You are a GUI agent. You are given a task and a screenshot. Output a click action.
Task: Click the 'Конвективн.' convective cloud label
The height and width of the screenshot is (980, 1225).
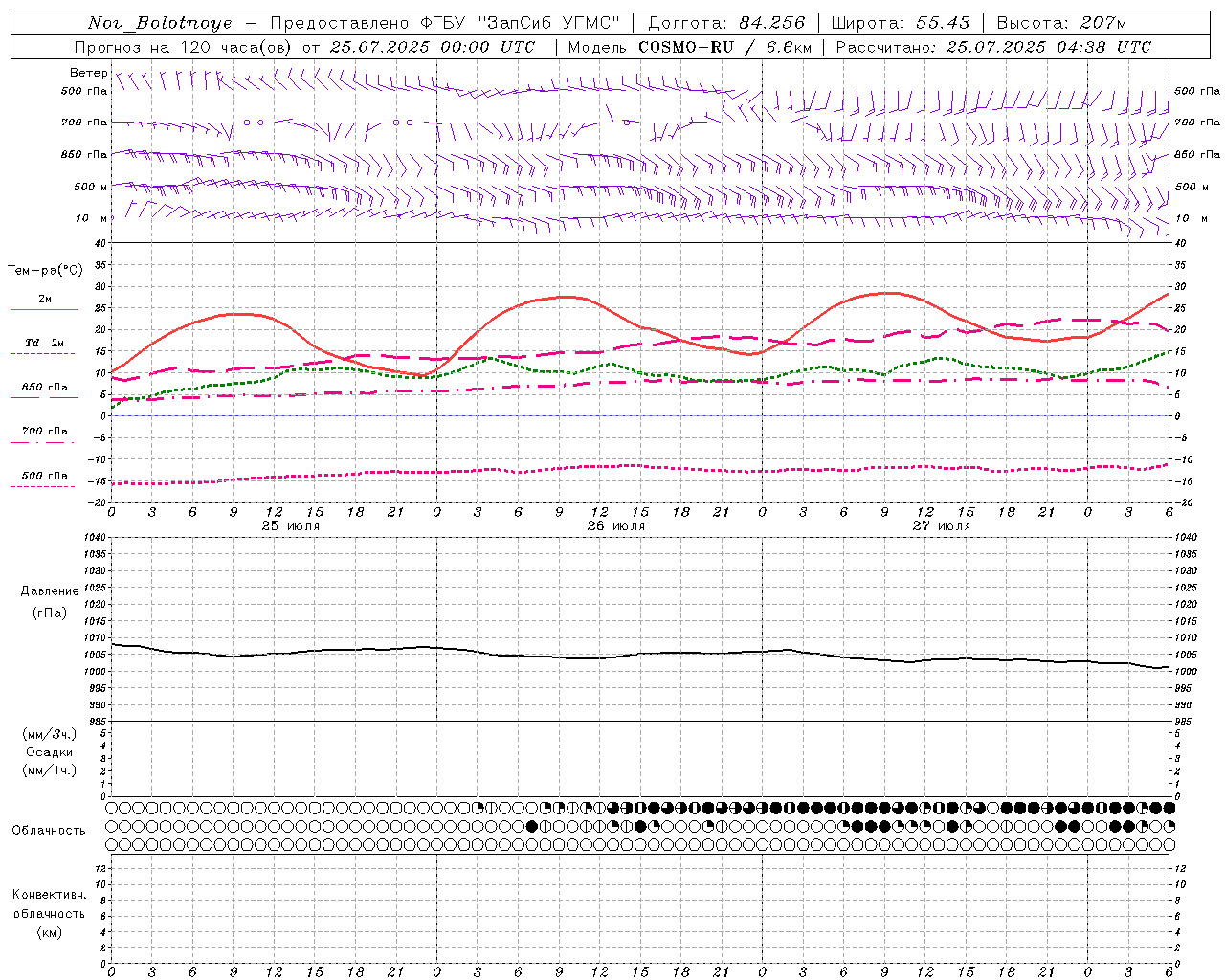coord(49,895)
